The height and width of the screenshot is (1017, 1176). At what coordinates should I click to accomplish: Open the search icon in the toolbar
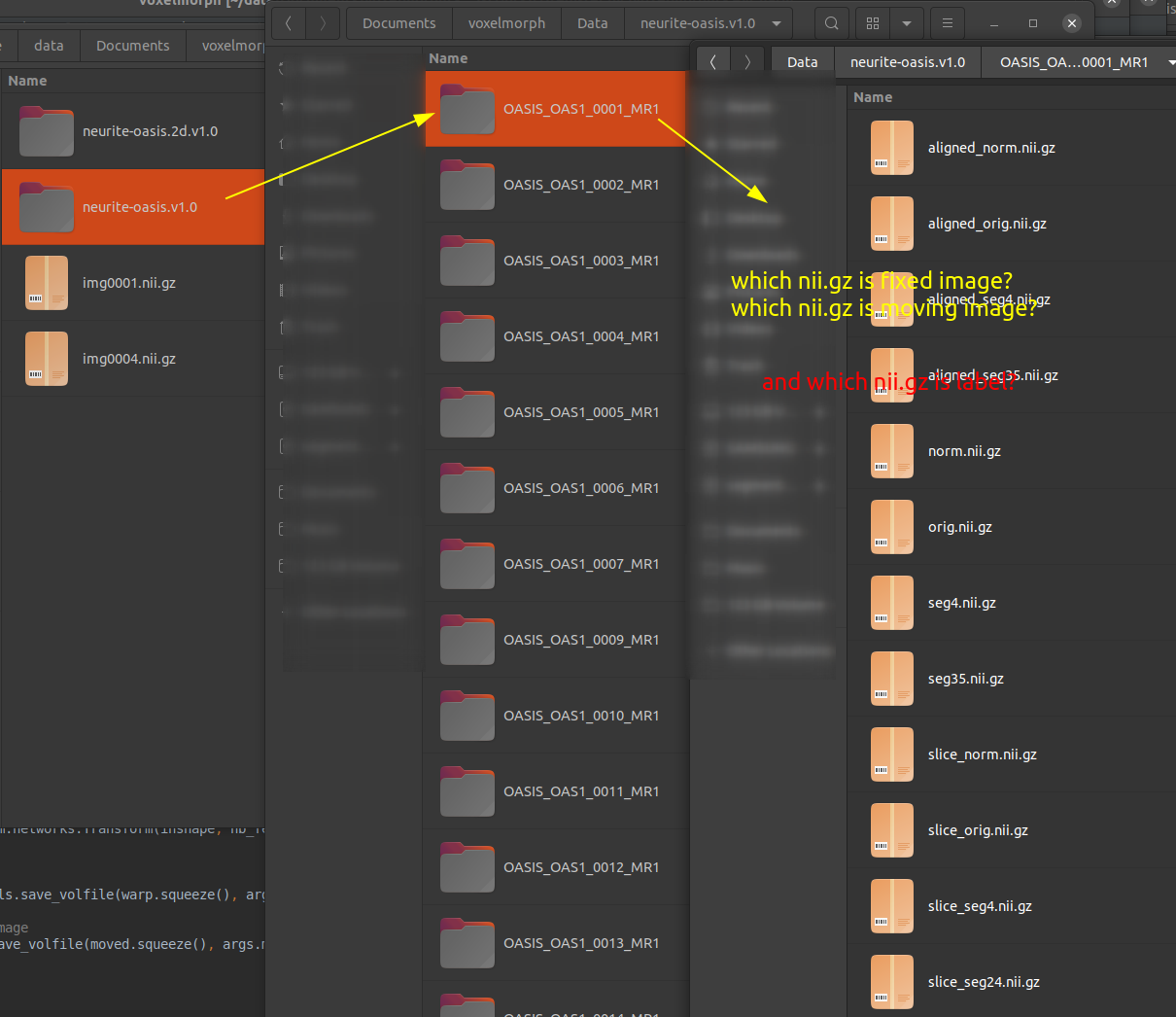click(x=831, y=22)
